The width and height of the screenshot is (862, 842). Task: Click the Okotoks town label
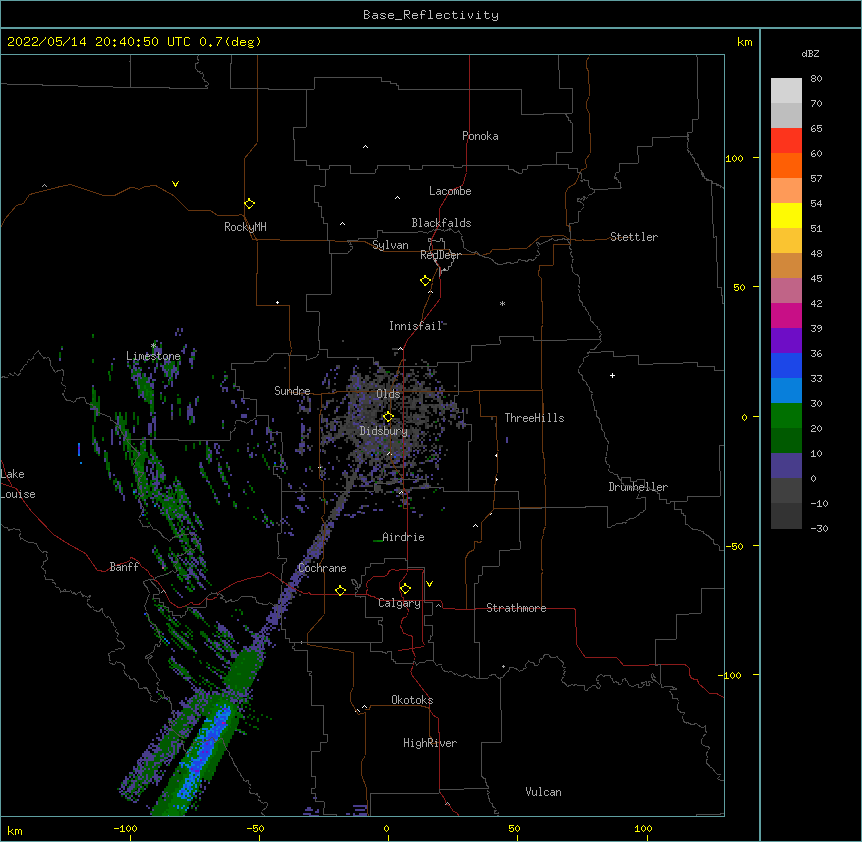click(412, 700)
